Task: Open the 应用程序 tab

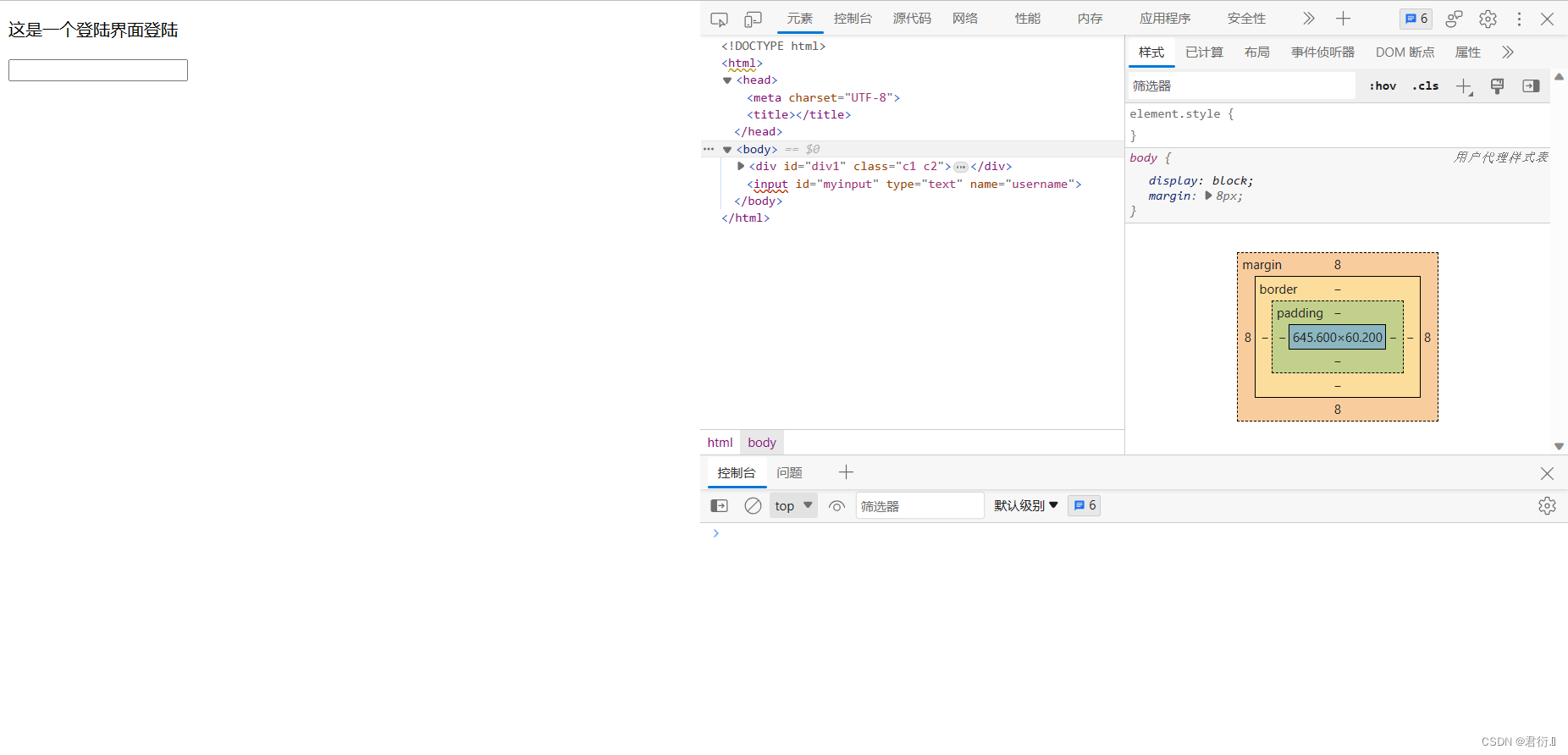Action: tap(1165, 19)
